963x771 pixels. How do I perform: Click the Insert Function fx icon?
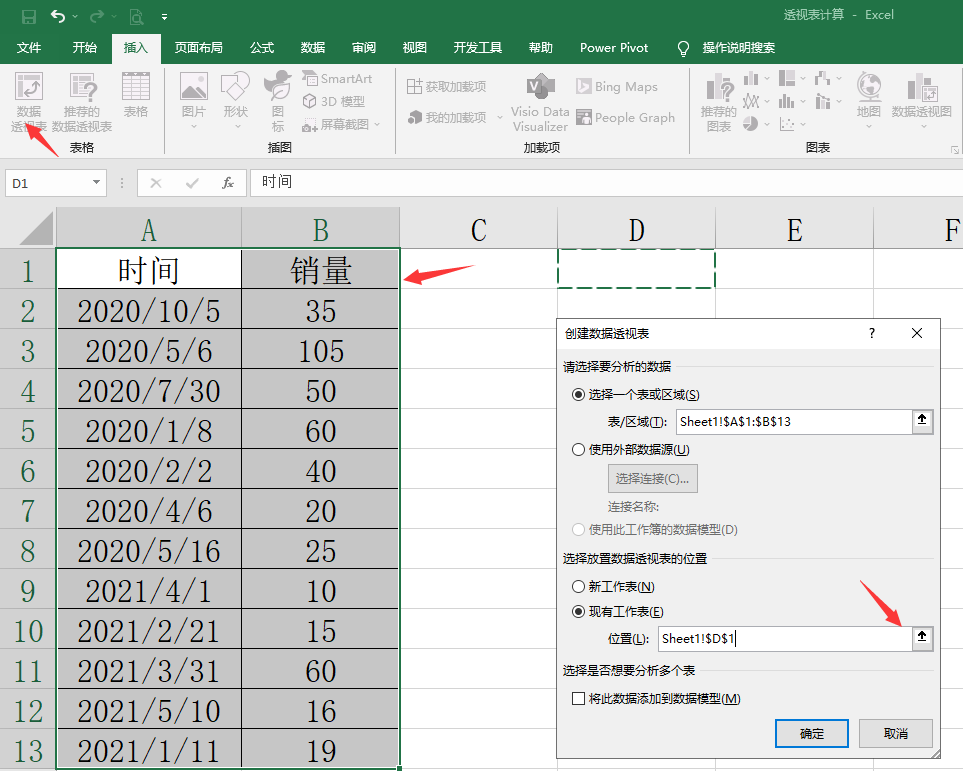[228, 183]
